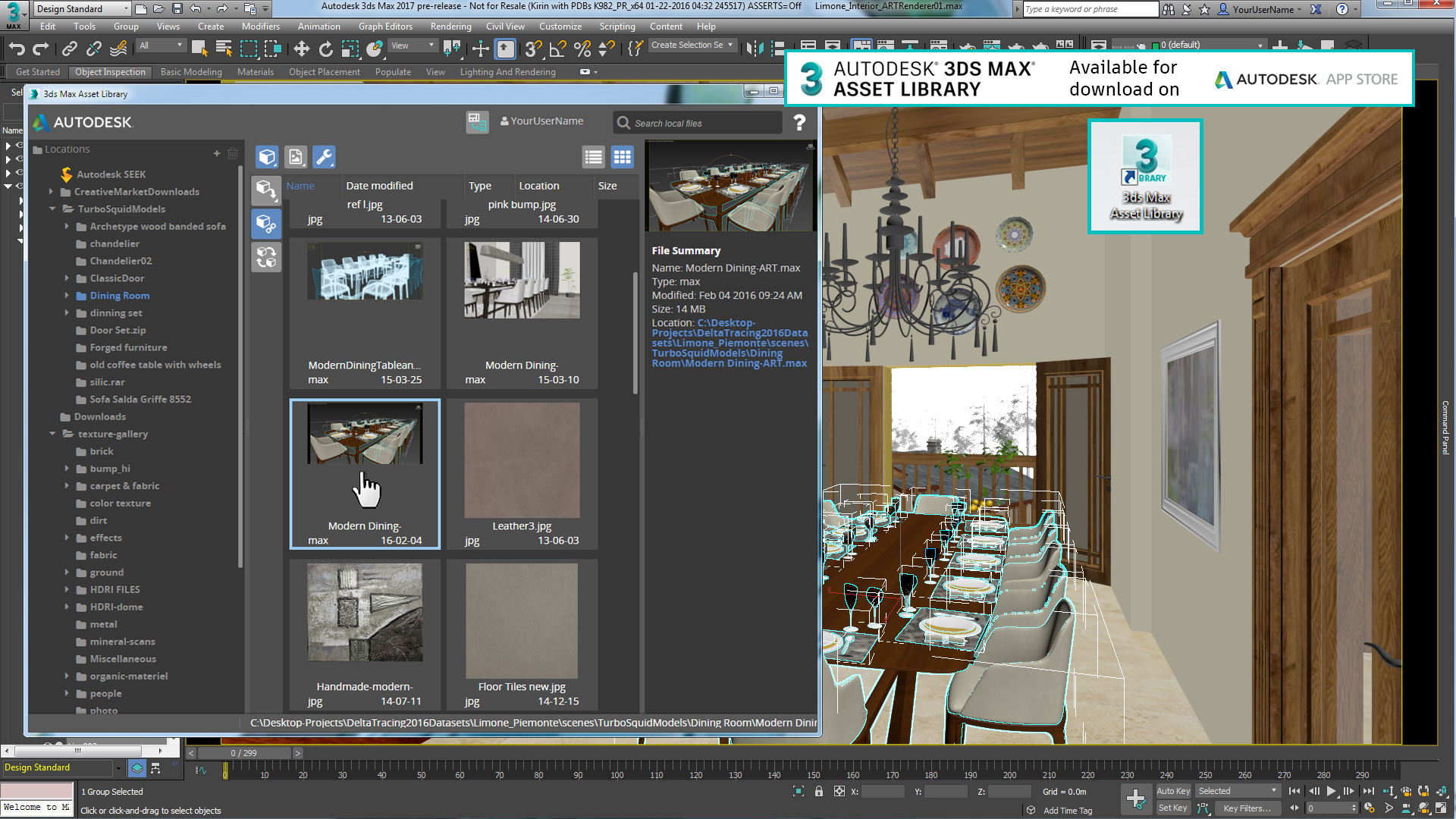1456x819 pixels.
Task: Open the Rendering menu
Action: tap(450, 26)
